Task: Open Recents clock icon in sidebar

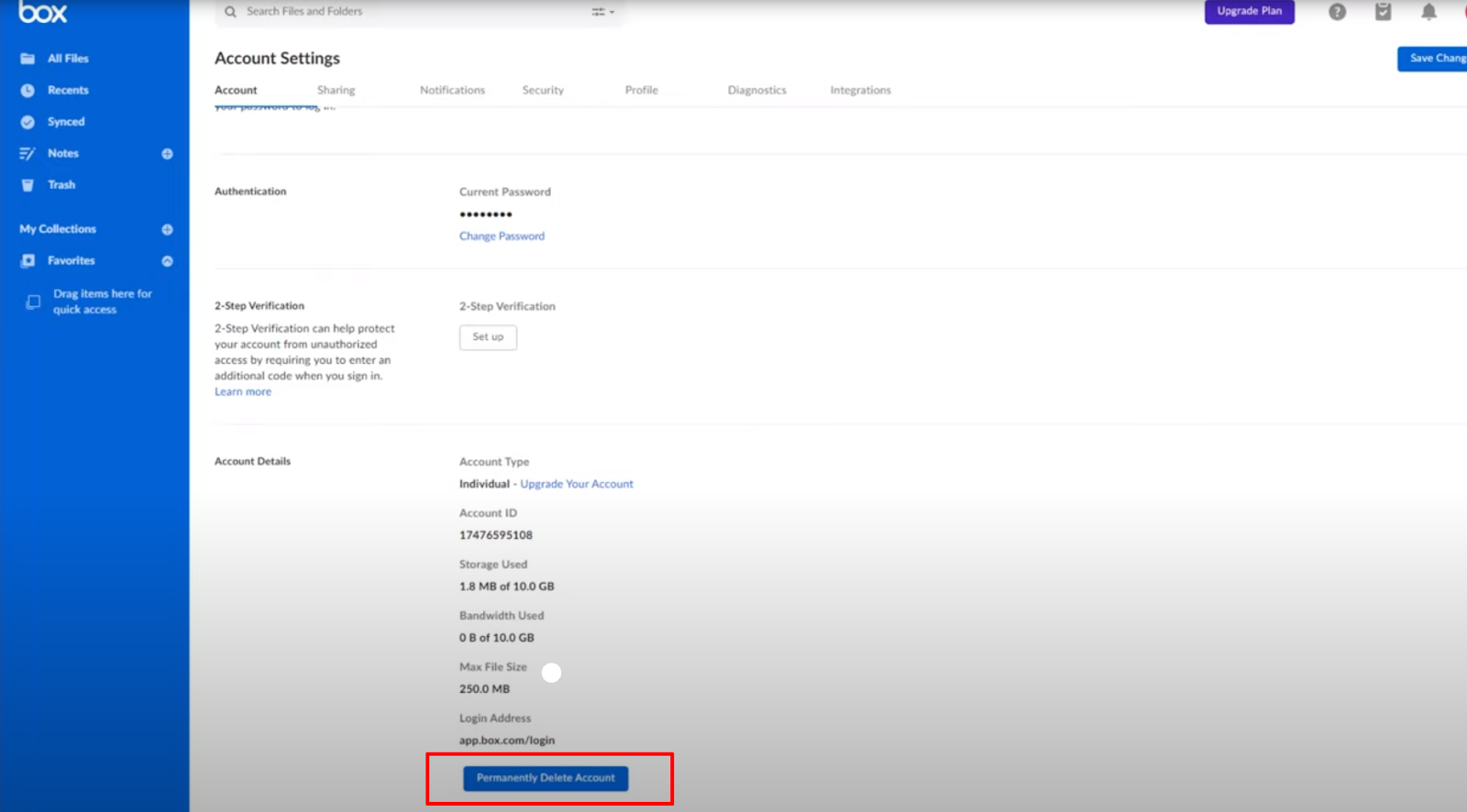Action: (28, 91)
